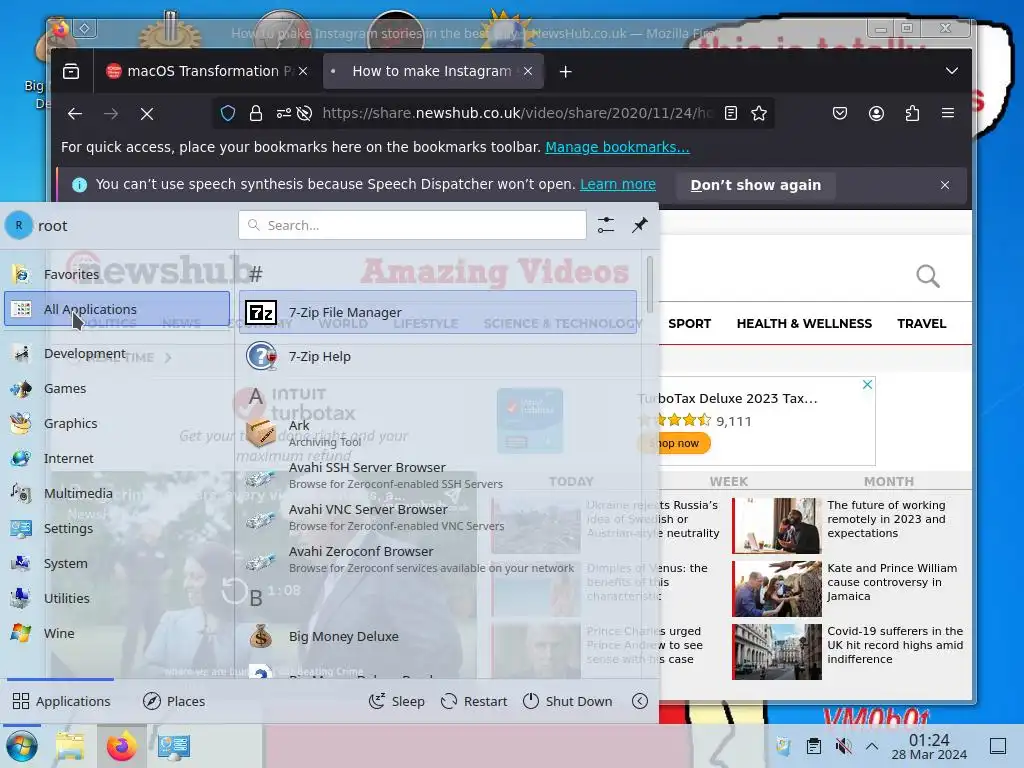
Task: Bookmark this page with star
Action: 759,114
